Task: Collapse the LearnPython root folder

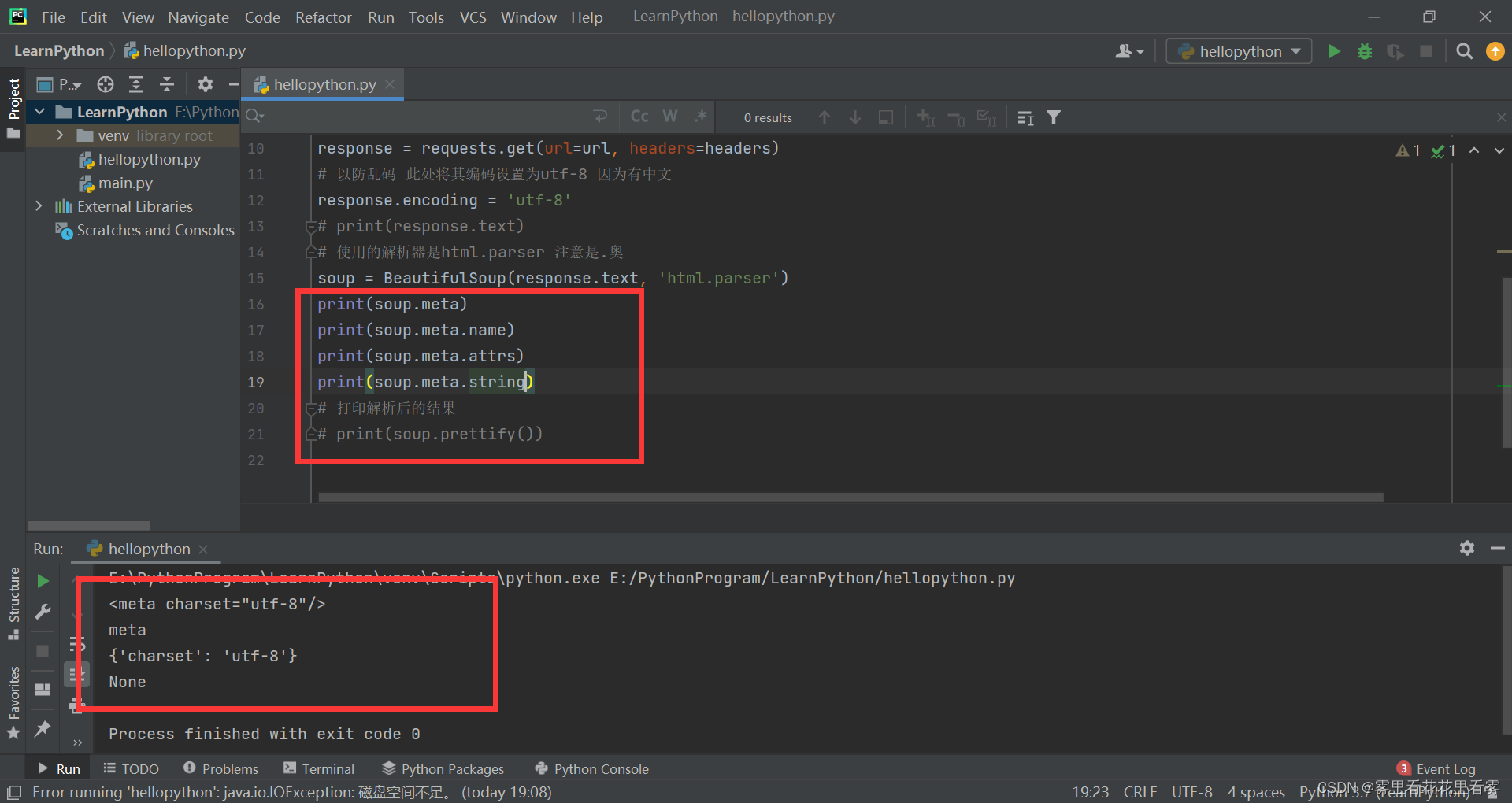Action: point(39,112)
